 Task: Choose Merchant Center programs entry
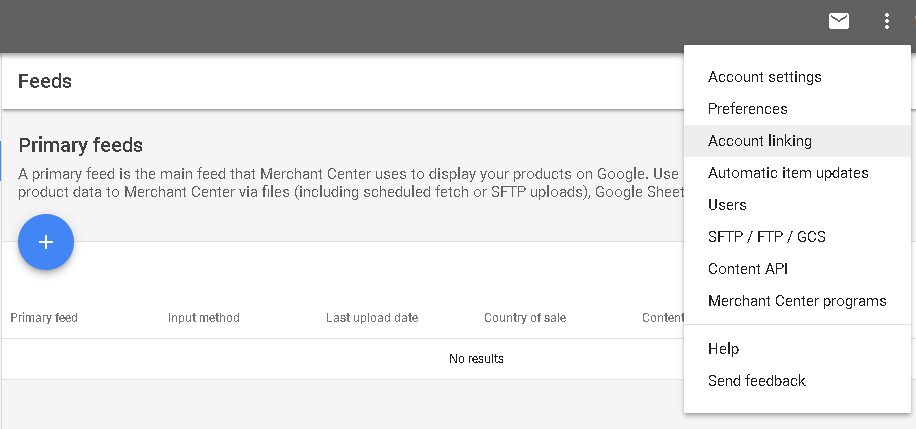coord(797,301)
